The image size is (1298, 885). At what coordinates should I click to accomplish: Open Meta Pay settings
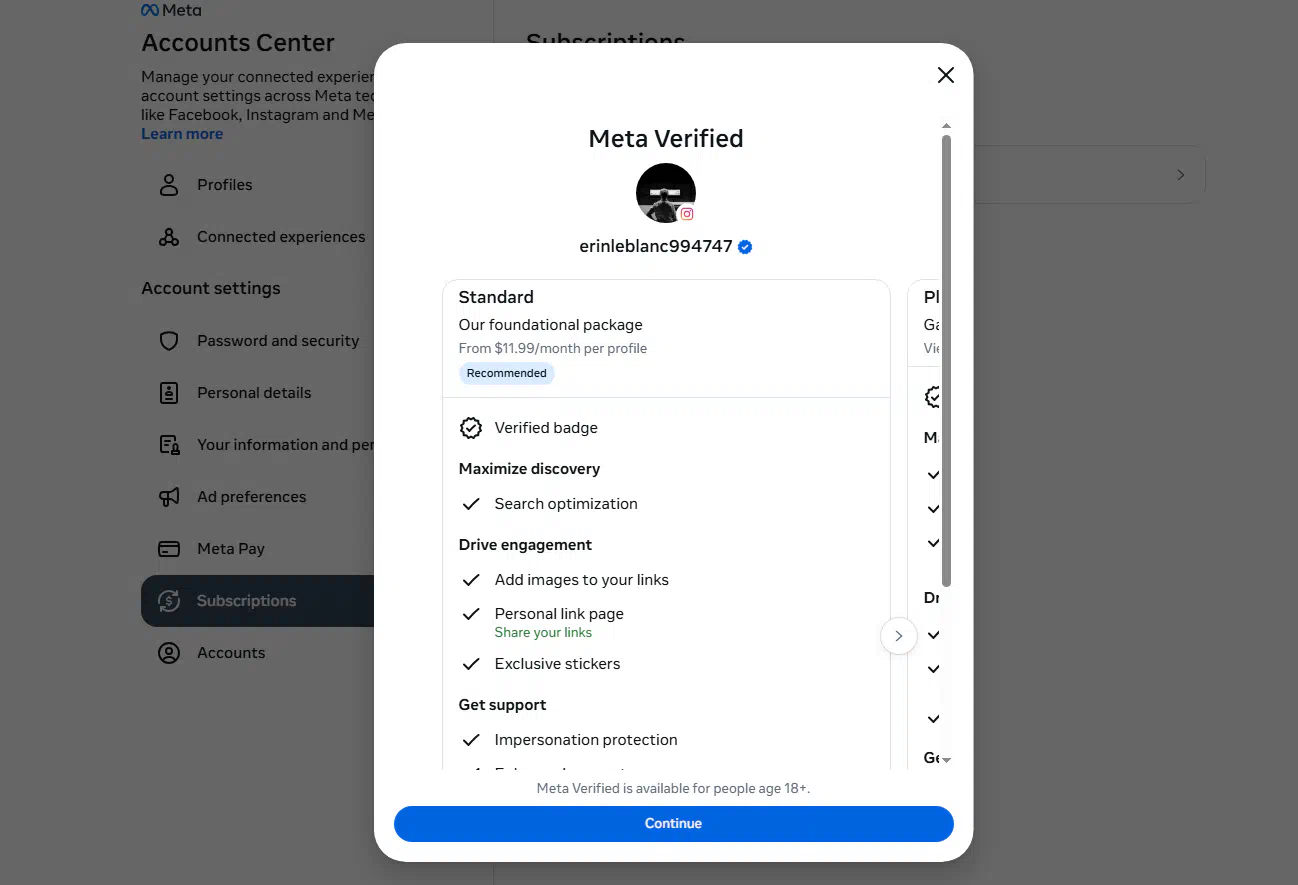(x=258, y=549)
